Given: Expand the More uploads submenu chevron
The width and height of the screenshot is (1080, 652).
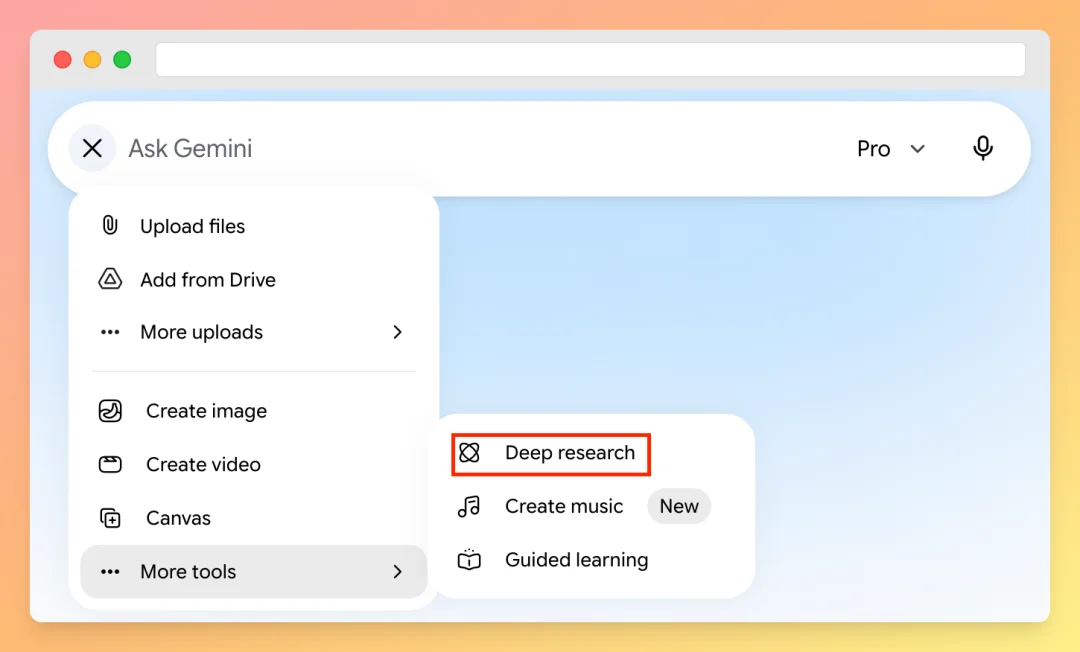Looking at the screenshot, I should tap(397, 332).
